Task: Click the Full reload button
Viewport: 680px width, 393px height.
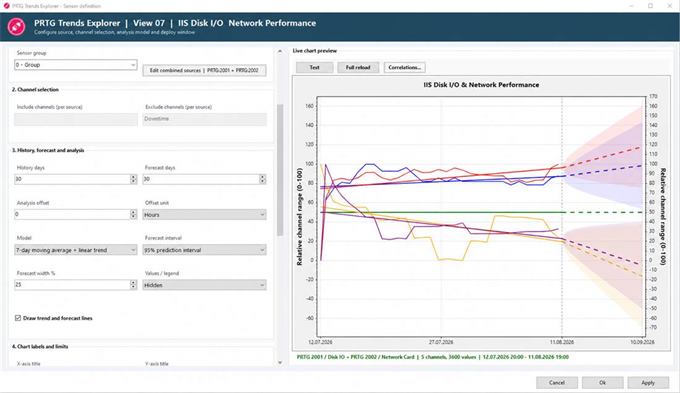Action: tap(358, 67)
